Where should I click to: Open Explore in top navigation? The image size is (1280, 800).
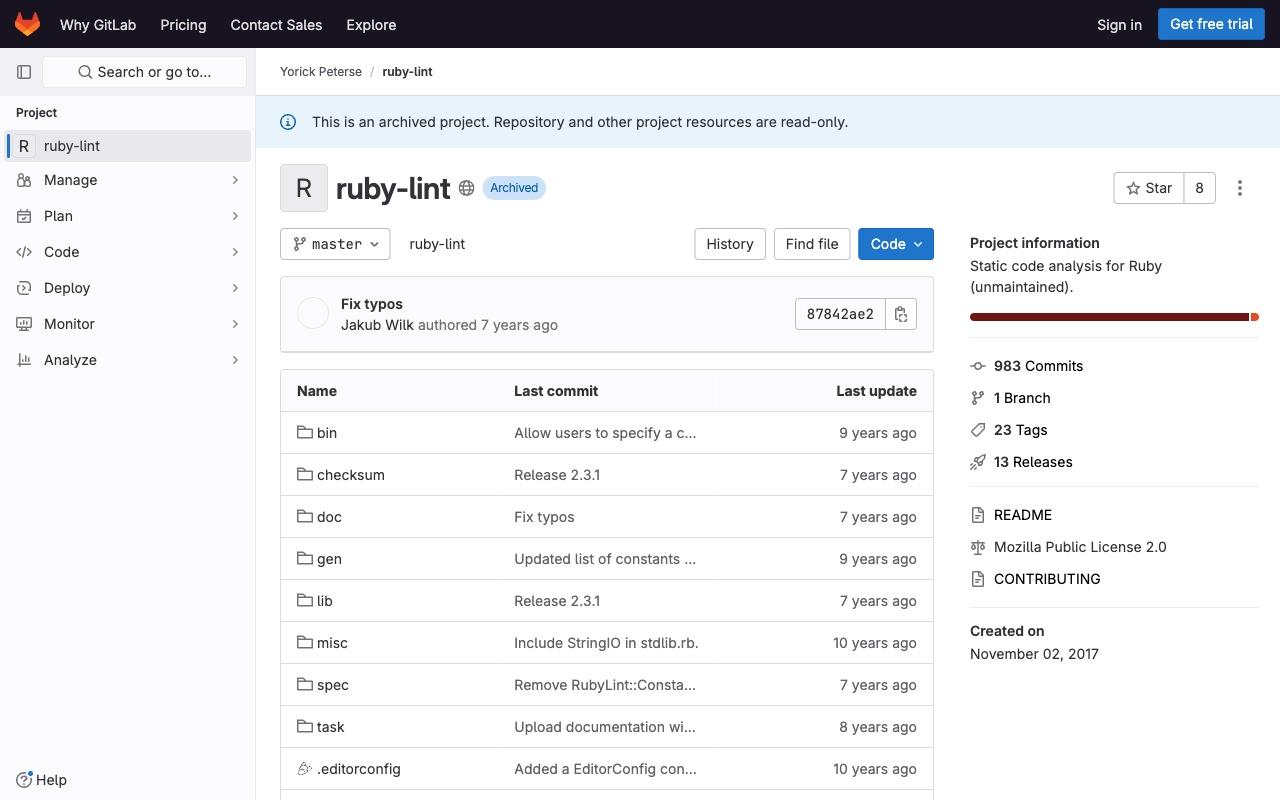(x=371, y=24)
